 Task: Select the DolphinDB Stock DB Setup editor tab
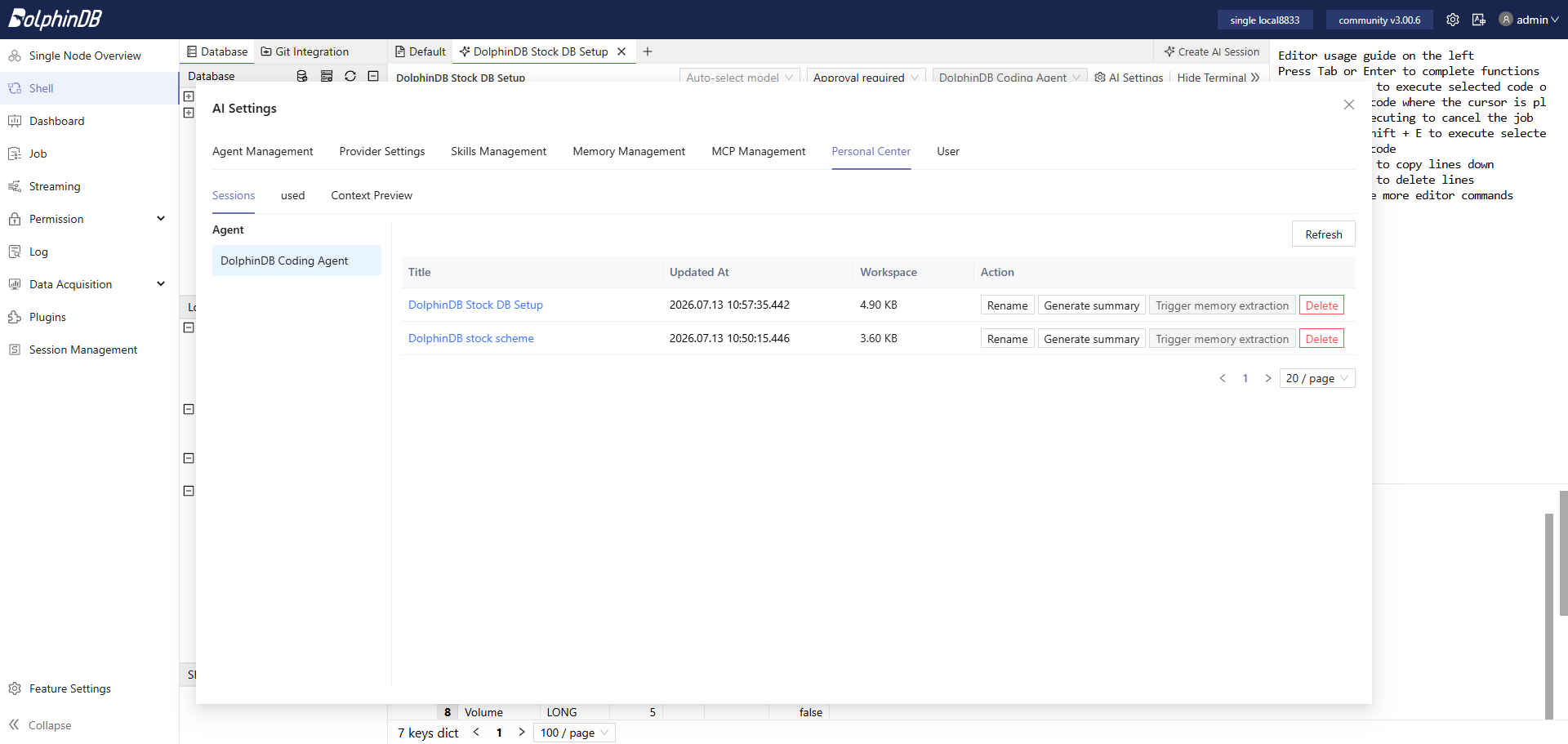pos(534,51)
